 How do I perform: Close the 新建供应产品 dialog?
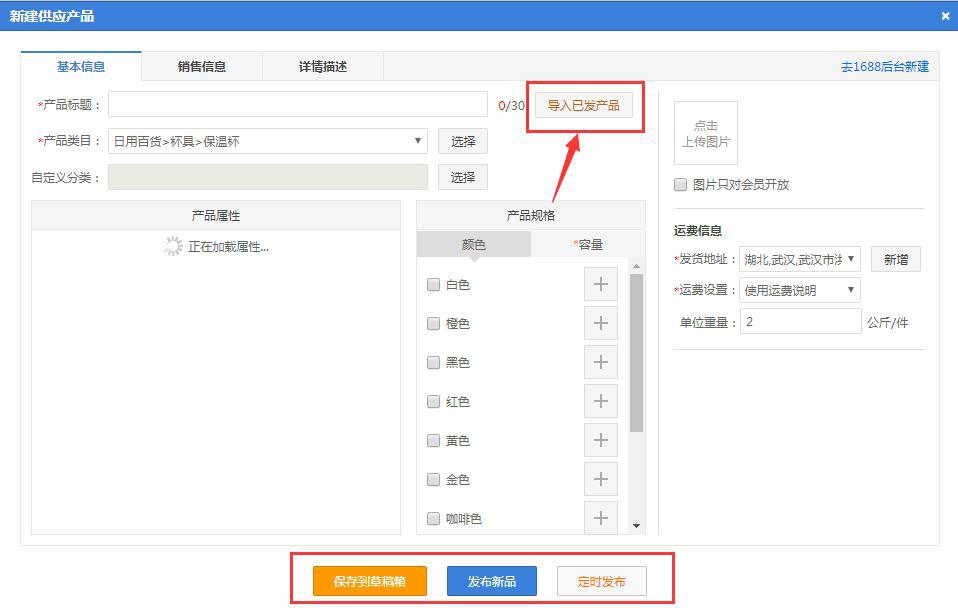(x=945, y=16)
